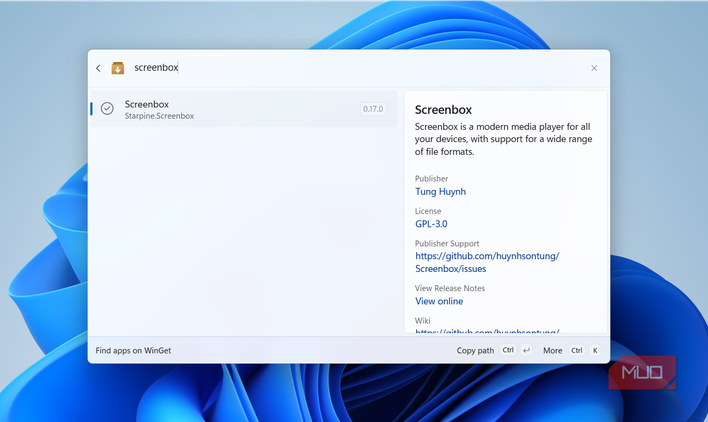708x422 pixels.
Task: Click the Enter key icon hint
Action: tap(526, 350)
